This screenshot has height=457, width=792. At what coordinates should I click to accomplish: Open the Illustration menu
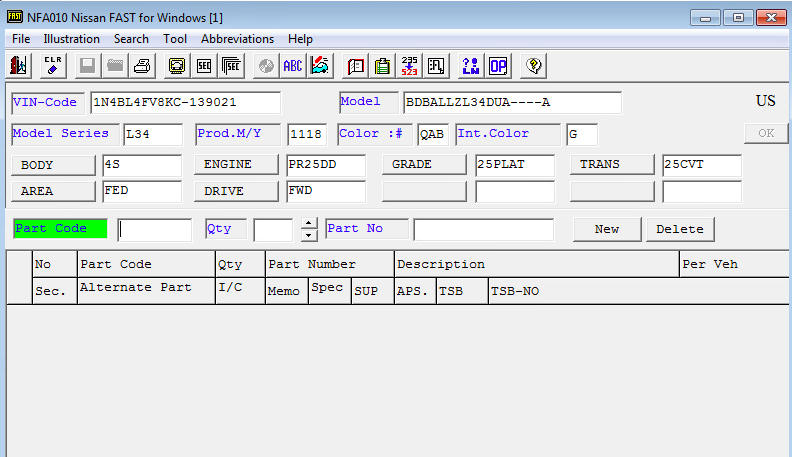[x=71, y=39]
